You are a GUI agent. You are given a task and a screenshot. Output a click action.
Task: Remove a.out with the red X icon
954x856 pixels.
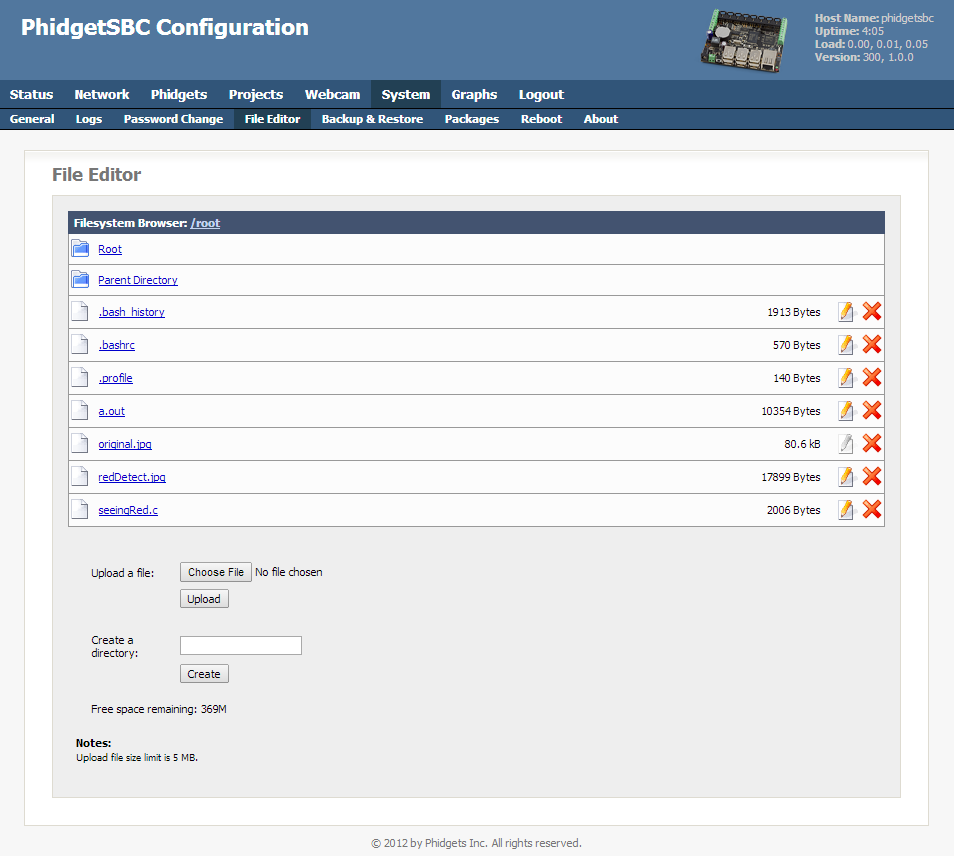[x=872, y=410]
